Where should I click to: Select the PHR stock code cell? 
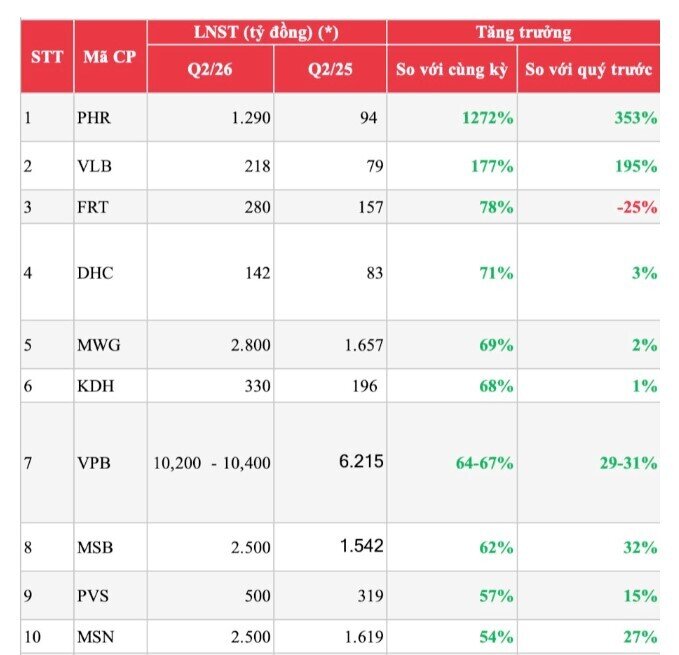(x=110, y=117)
